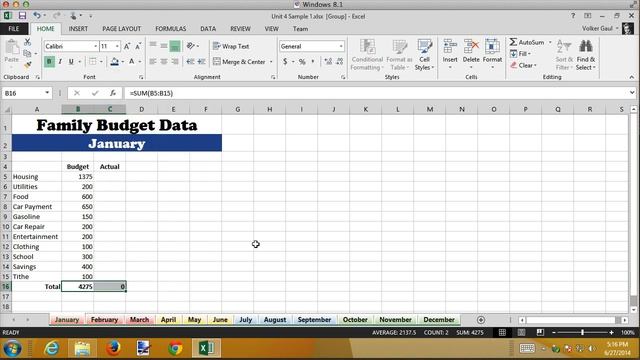
Task: Toggle Underline formatting
Action: [x=71, y=62]
